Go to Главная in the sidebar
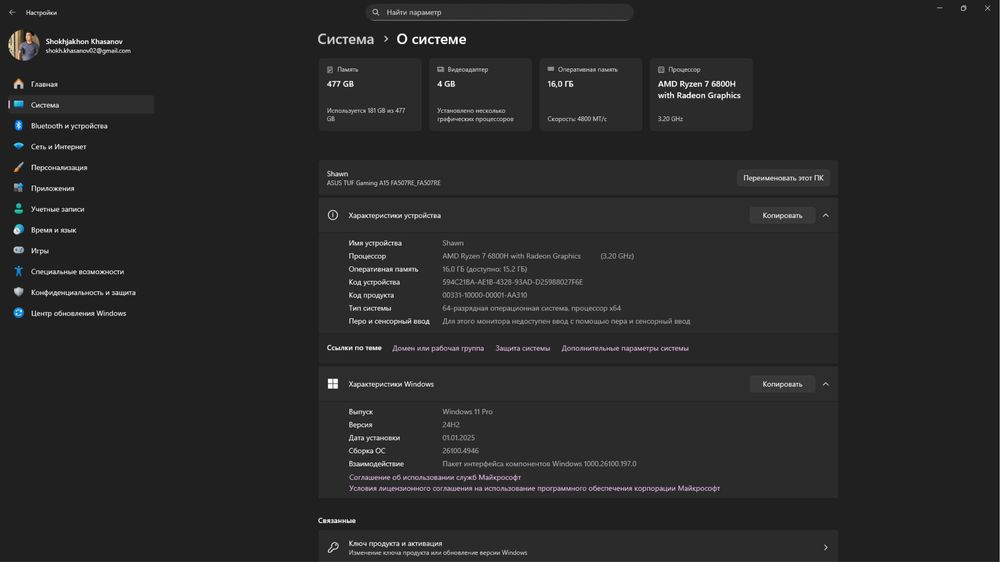The image size is (1000, 562). [x=81, y=84]
